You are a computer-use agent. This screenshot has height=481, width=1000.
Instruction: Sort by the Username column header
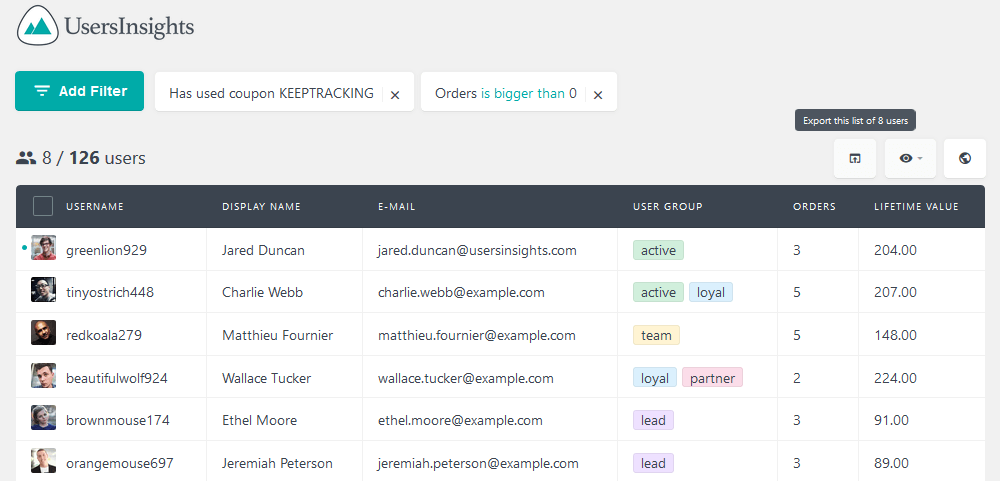(95, 207)
